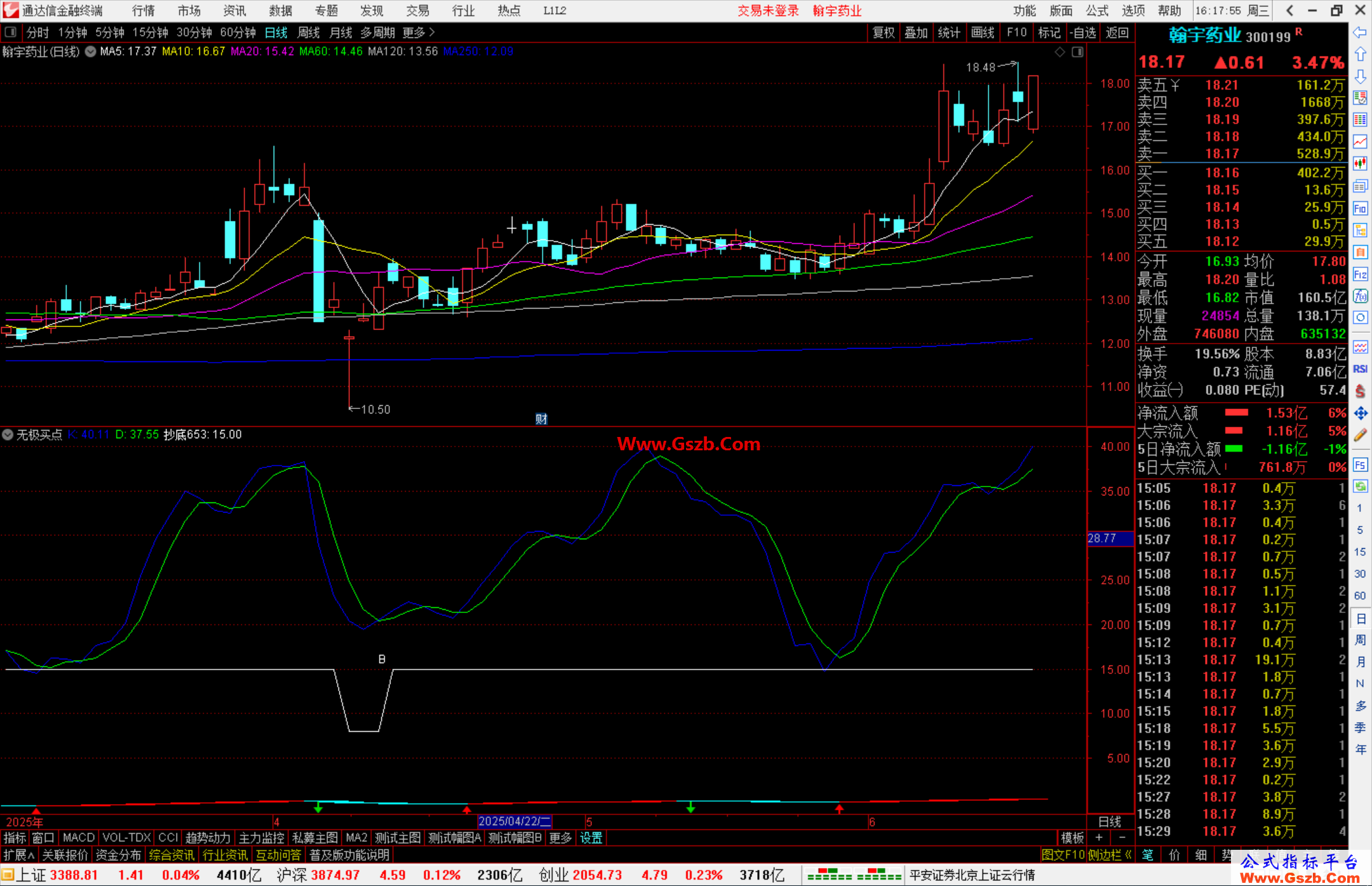The image size is (1372, 886).
Task: Switch to the 月线 period
Action: (x=340, y=32)
